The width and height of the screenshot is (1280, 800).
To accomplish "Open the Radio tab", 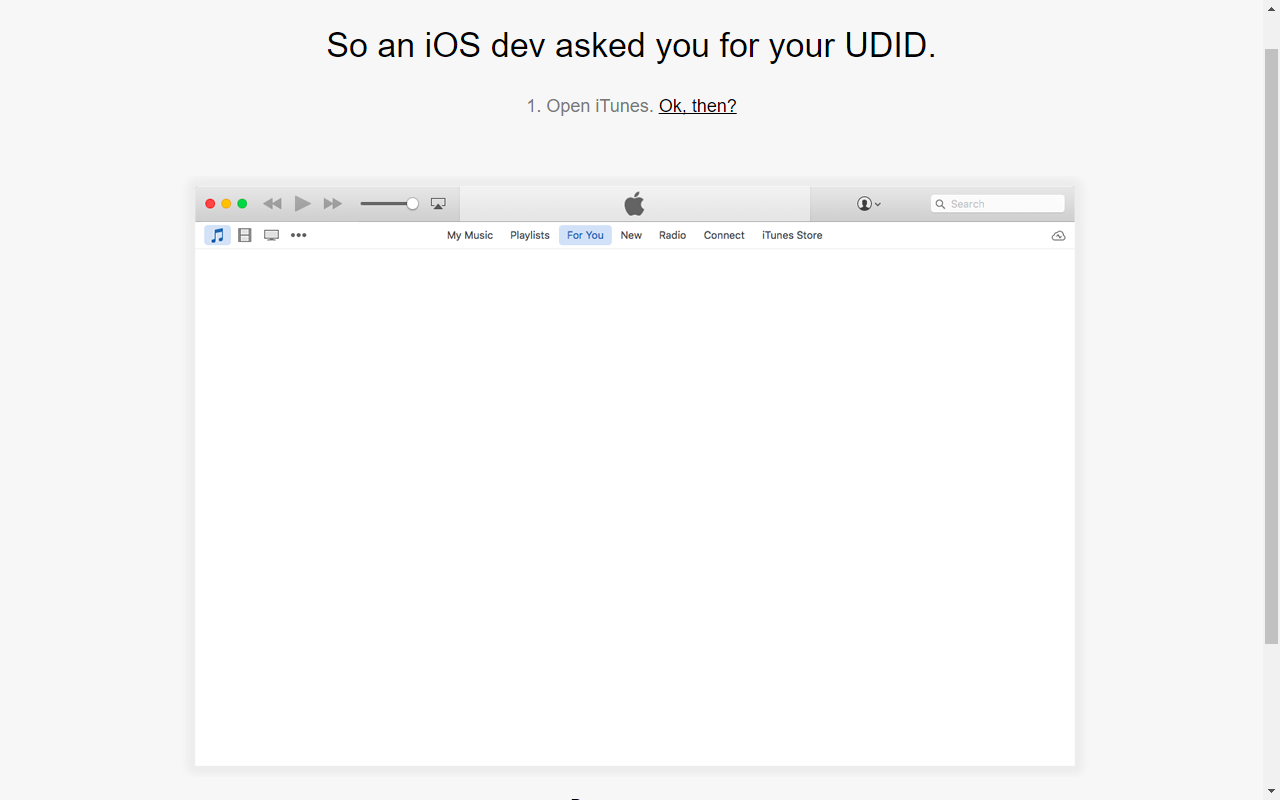I will point(672,235).
